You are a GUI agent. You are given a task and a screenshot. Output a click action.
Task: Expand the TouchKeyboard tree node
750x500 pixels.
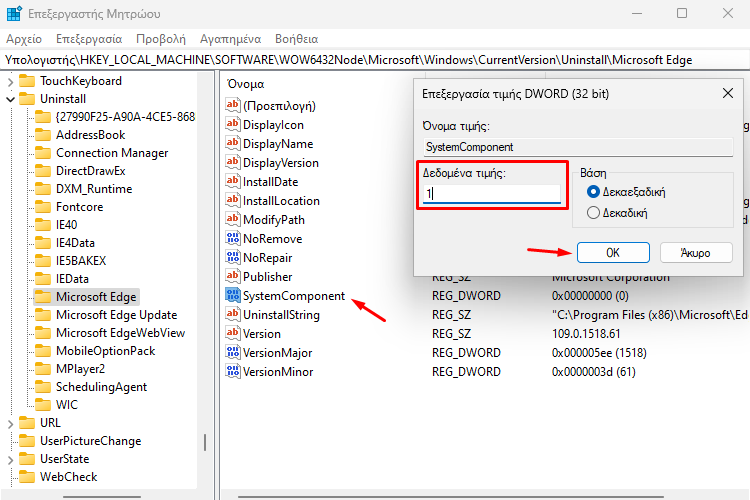point(11,82)
